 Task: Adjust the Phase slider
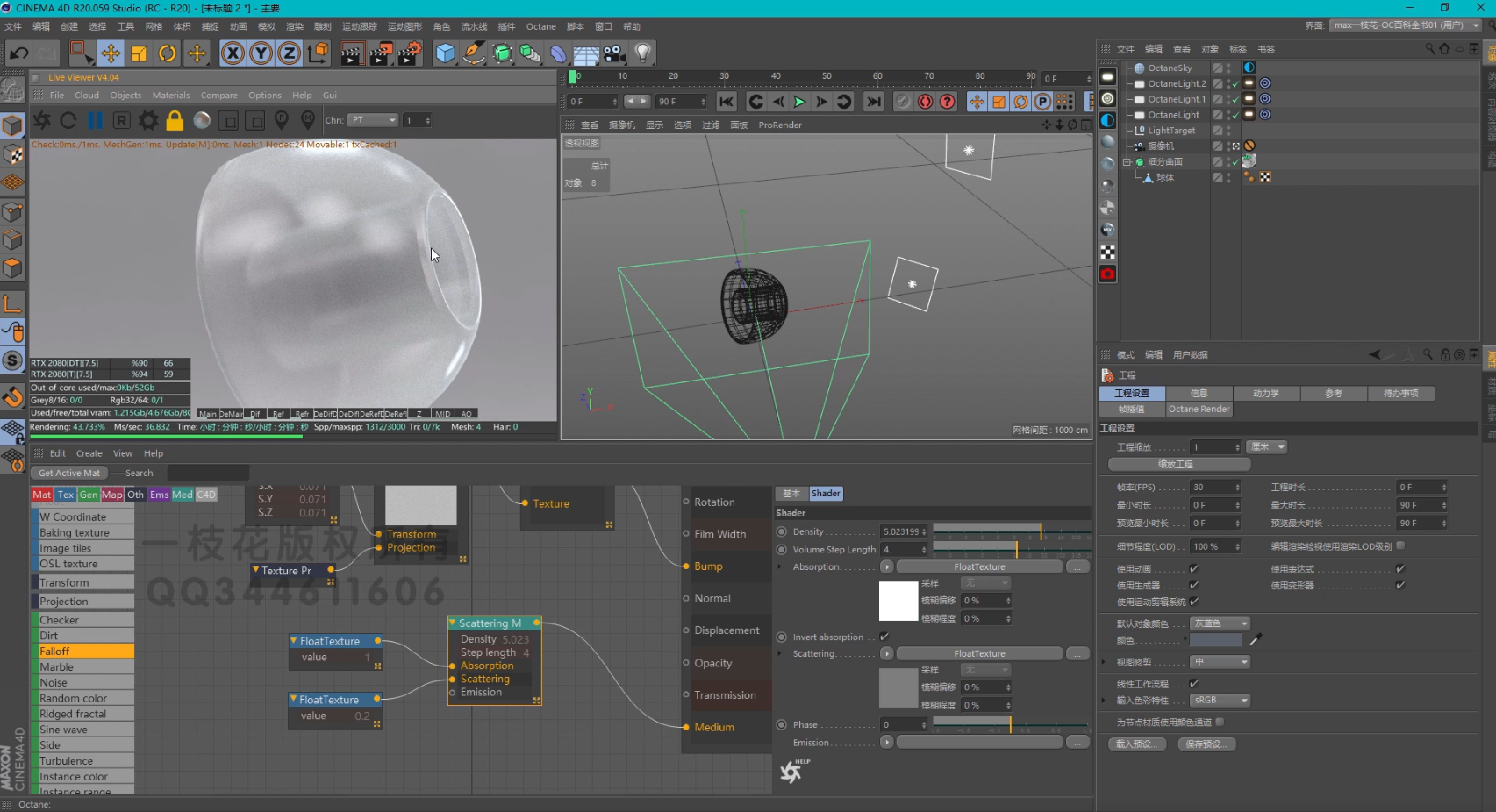[x=1012, y=724]
